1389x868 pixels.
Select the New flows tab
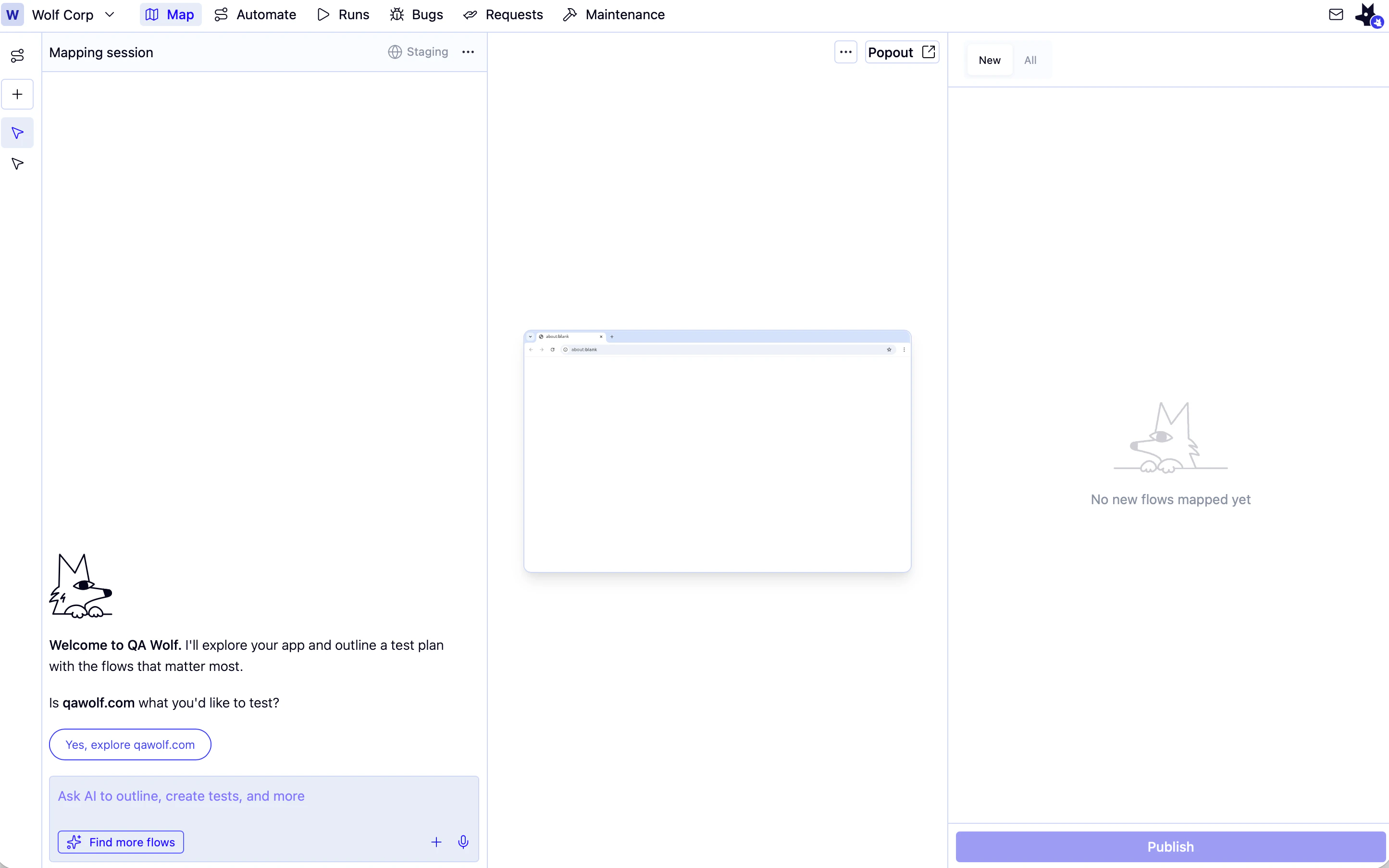coord(989,60)
